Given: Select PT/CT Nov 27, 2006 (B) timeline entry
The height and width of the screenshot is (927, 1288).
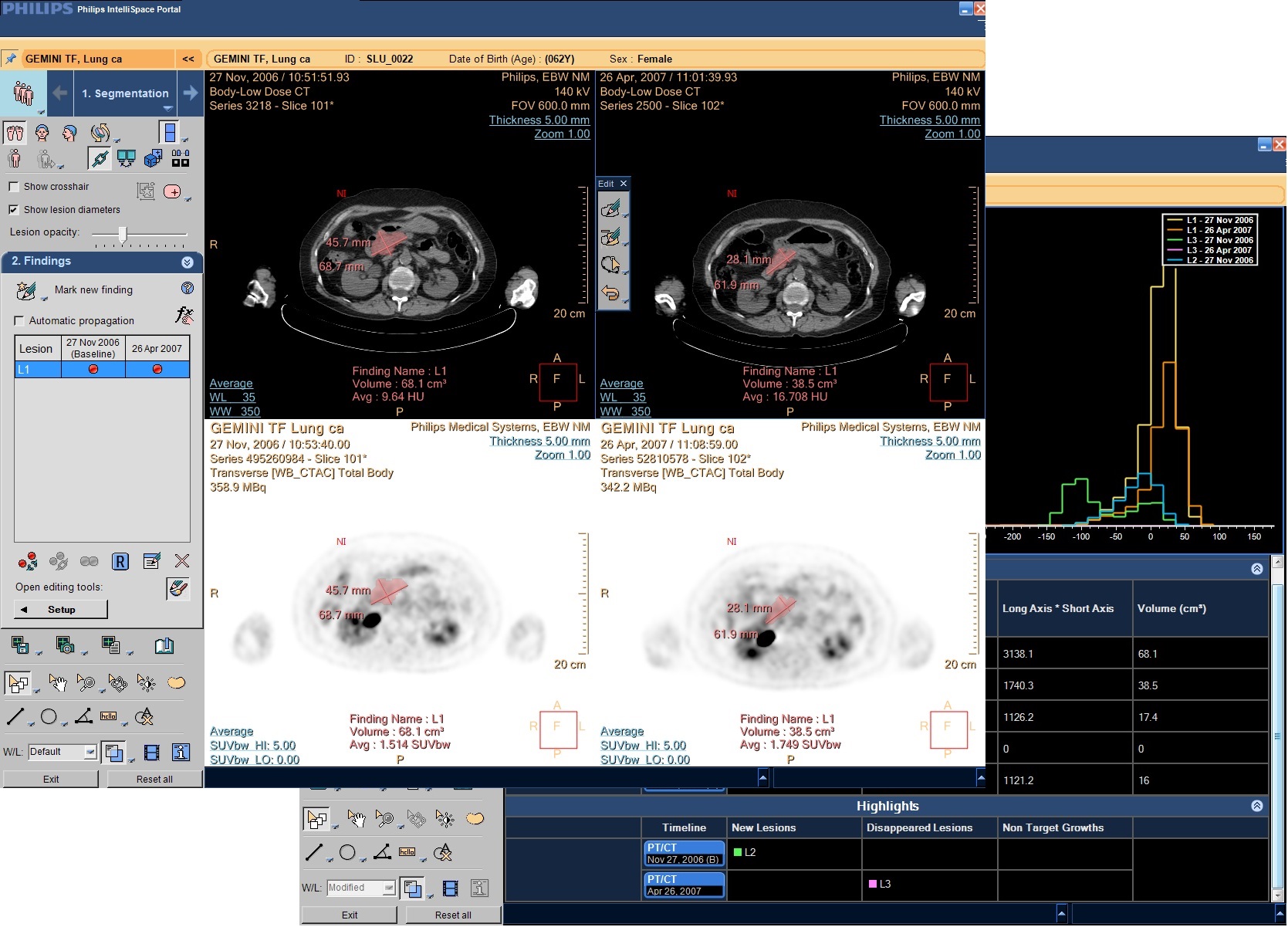Looking at the screenshot, I should coord(684,854).
